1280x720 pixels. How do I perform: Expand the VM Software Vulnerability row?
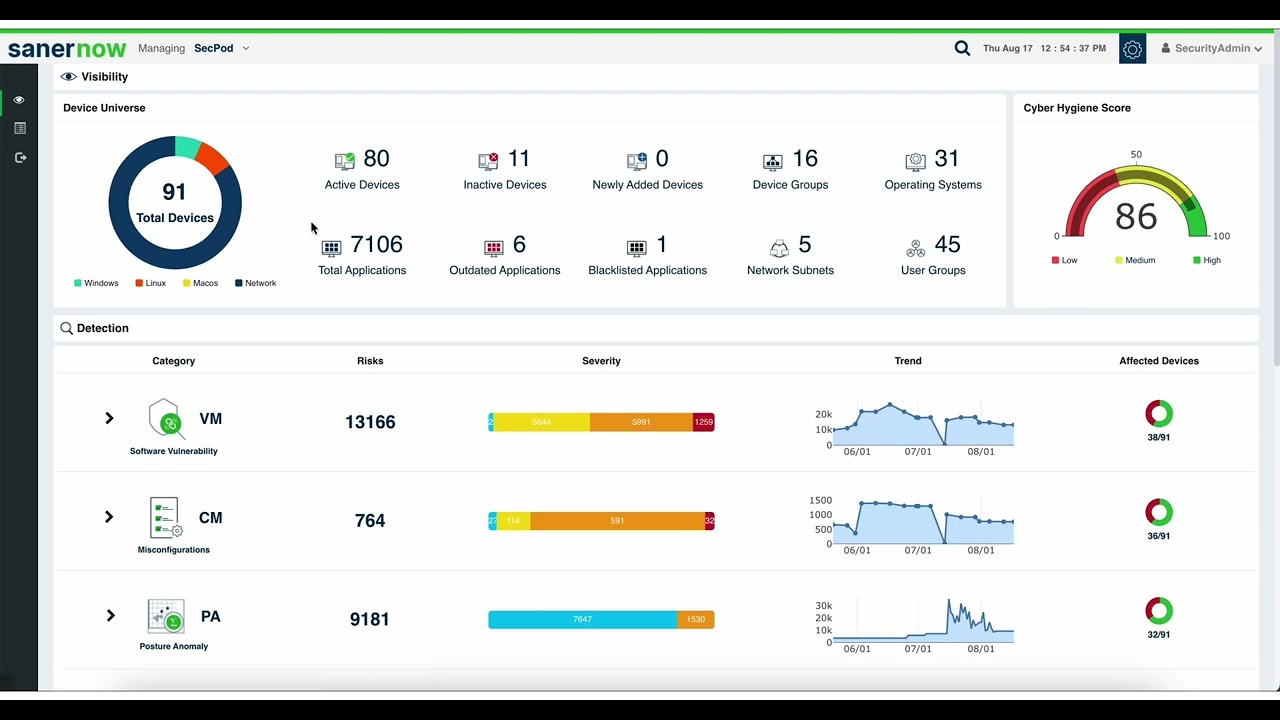click(x=109, y=418)
